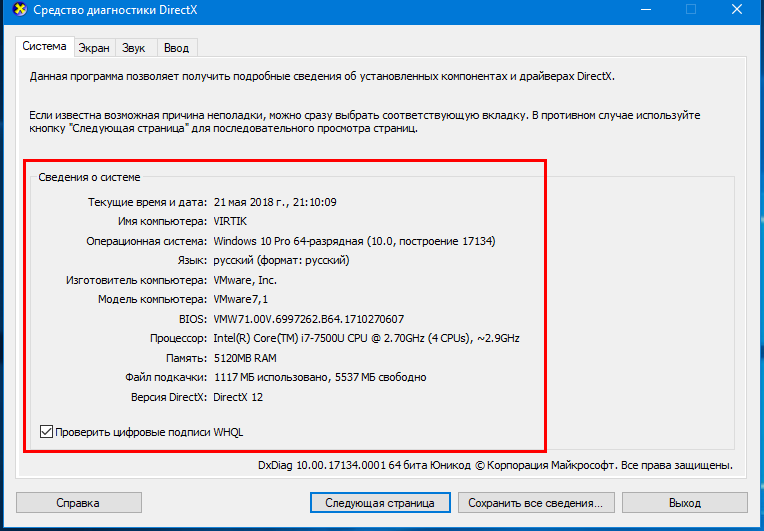Click the disabled maximize window button
Viewport: 764px width, 531px height.
pyautogui.click(x=691, y=9)
